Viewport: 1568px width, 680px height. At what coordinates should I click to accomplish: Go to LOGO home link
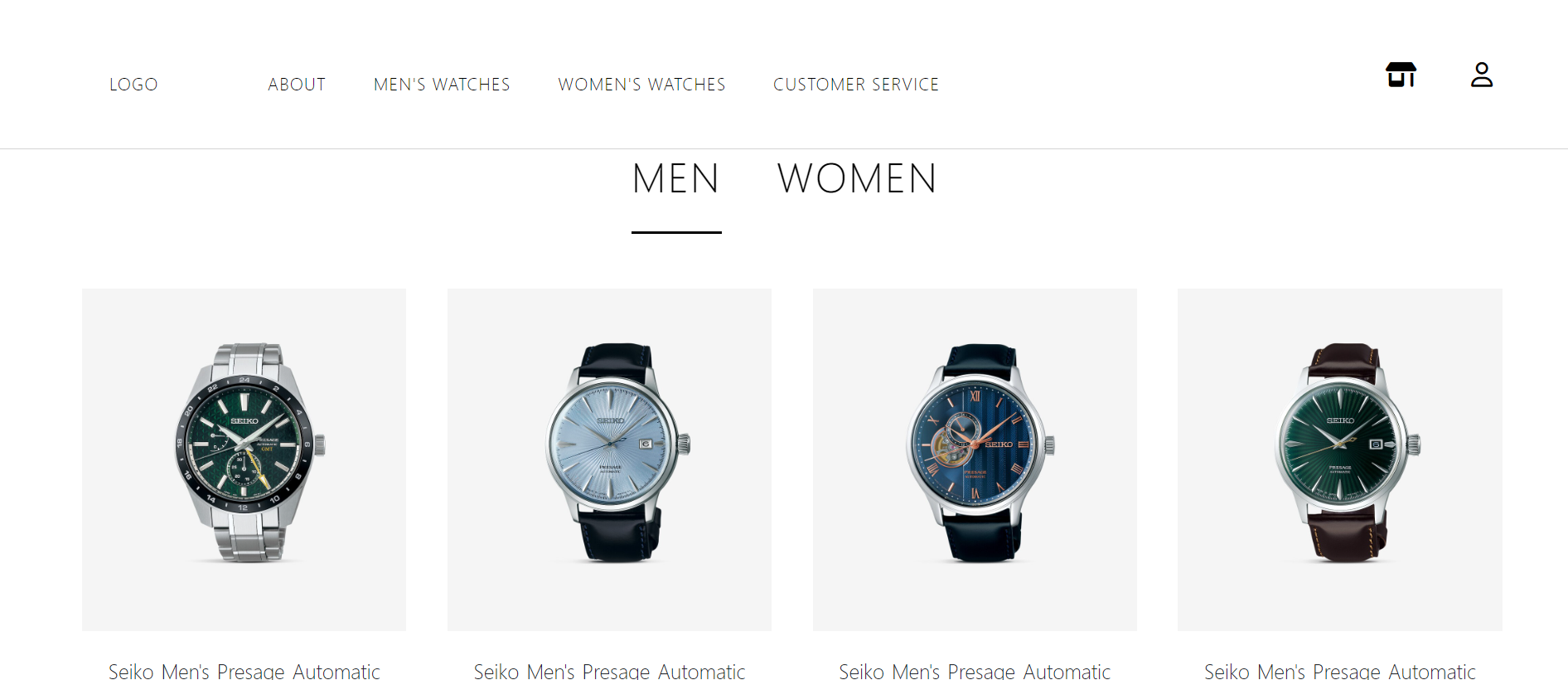[133, 85]
